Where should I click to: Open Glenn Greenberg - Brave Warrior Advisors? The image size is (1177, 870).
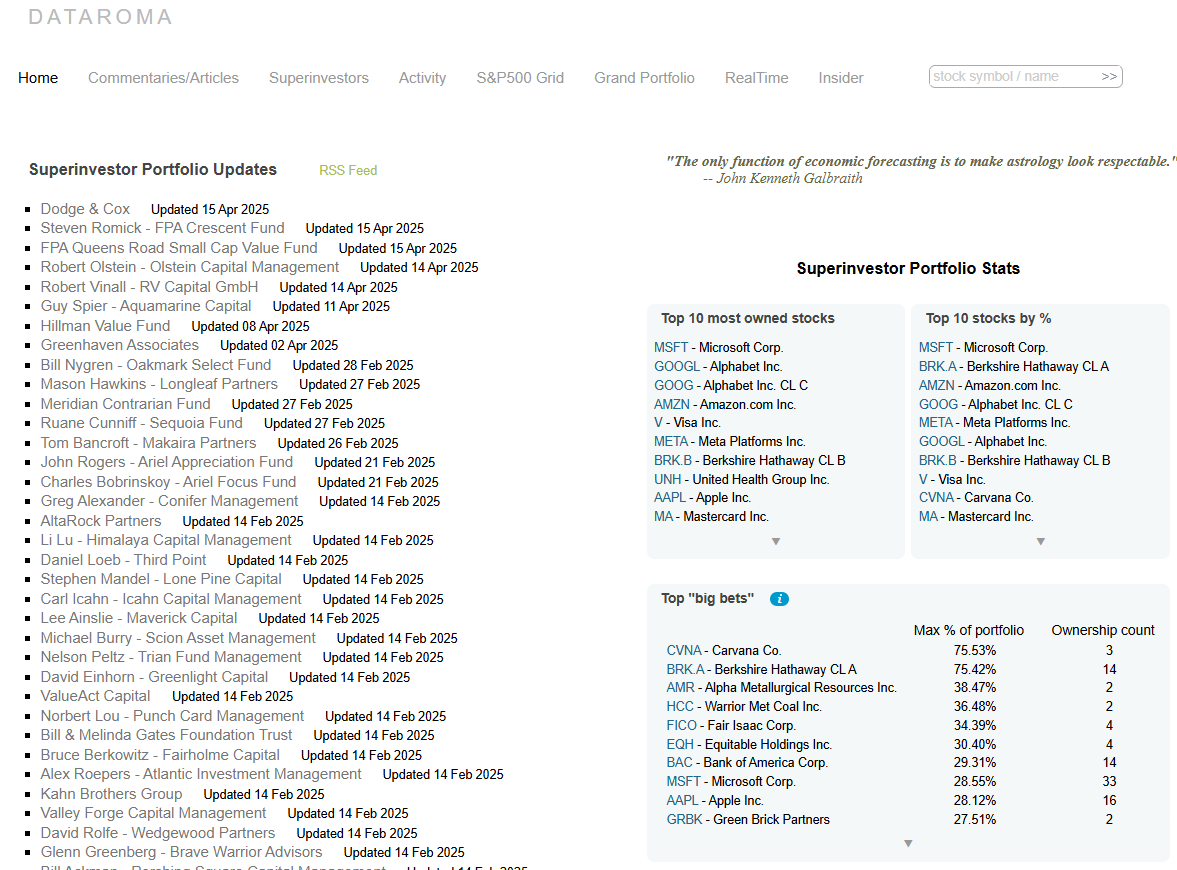coord(181,852)
